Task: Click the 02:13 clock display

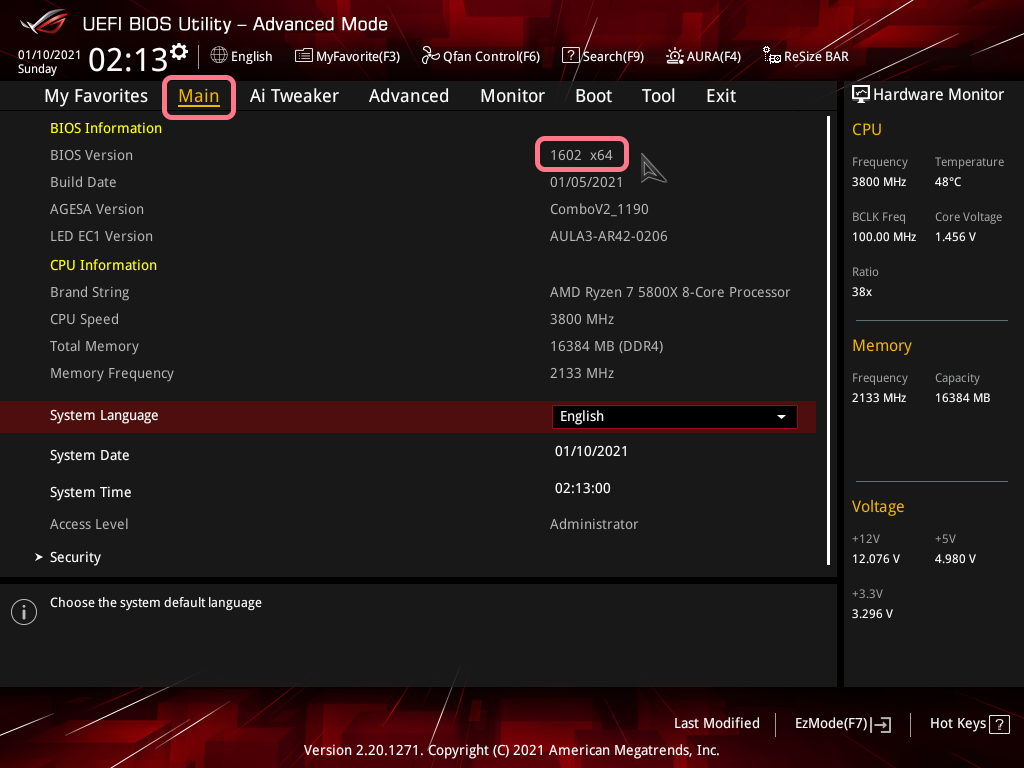Action: click(128, 60)
